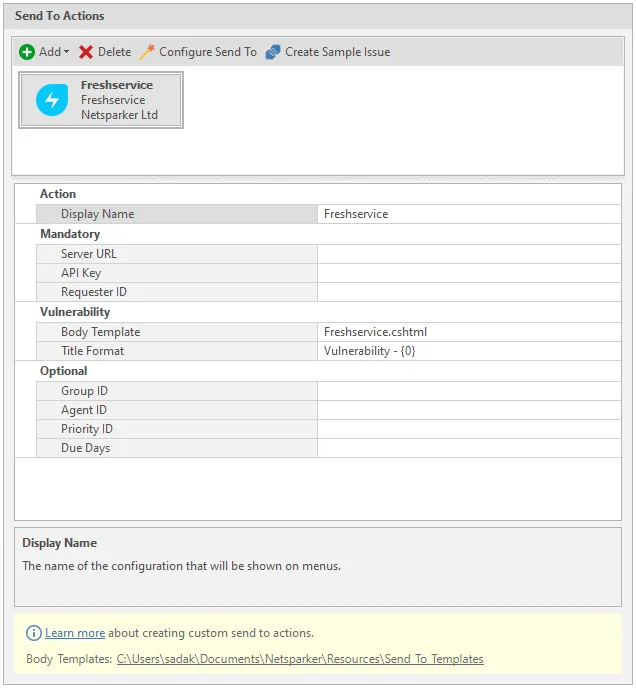Click the Vulnerability category header
The width and height of the screenshot is (636, 688).
click(x=75, y=312)
